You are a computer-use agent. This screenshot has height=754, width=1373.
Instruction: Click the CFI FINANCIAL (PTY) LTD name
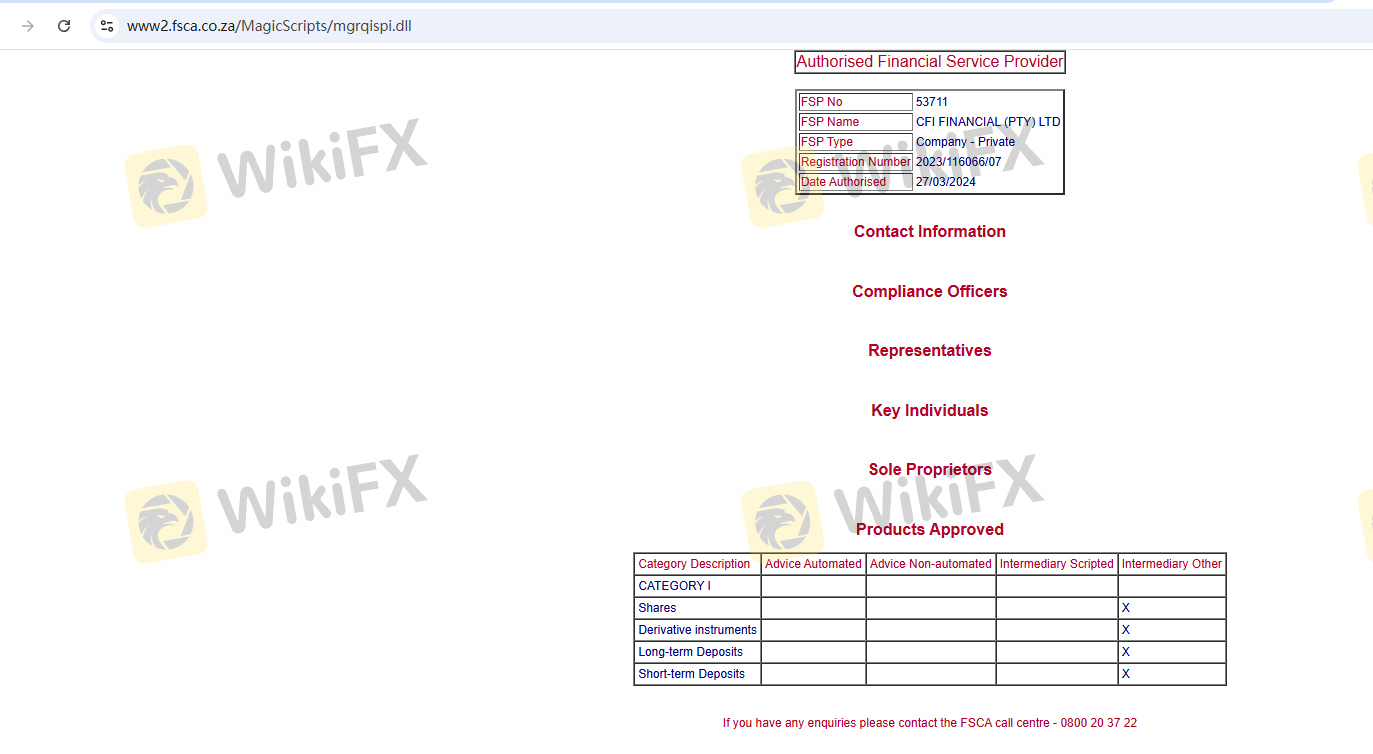point(987,122)
